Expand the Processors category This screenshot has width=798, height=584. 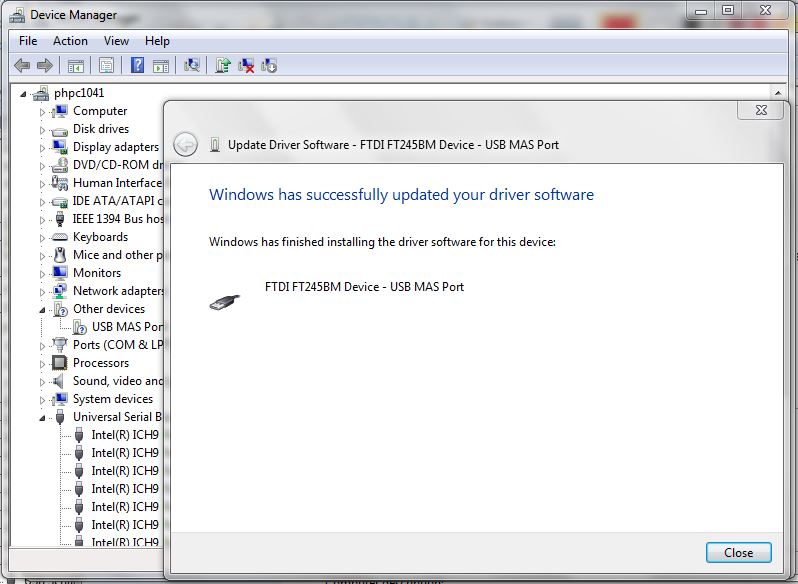click(x=42, y=364)
